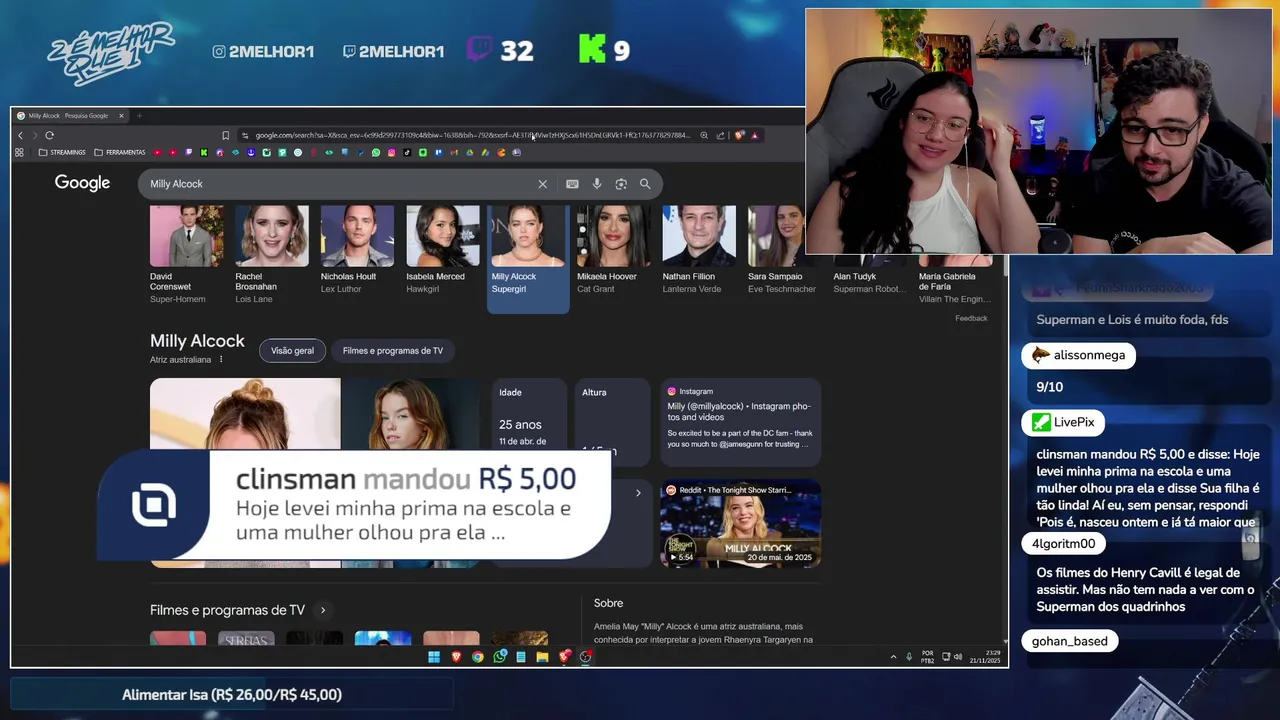
Task: Click the Brave Shields lion icon
Action: (739, 135)
